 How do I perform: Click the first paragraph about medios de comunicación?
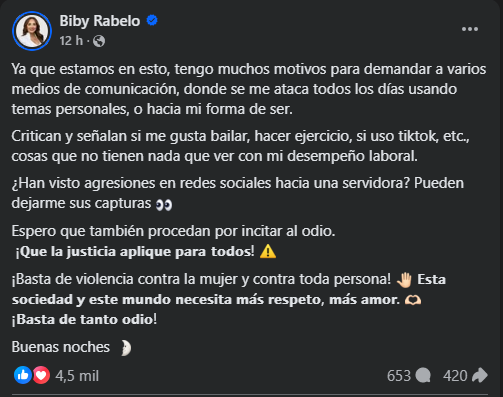(249, 89)
